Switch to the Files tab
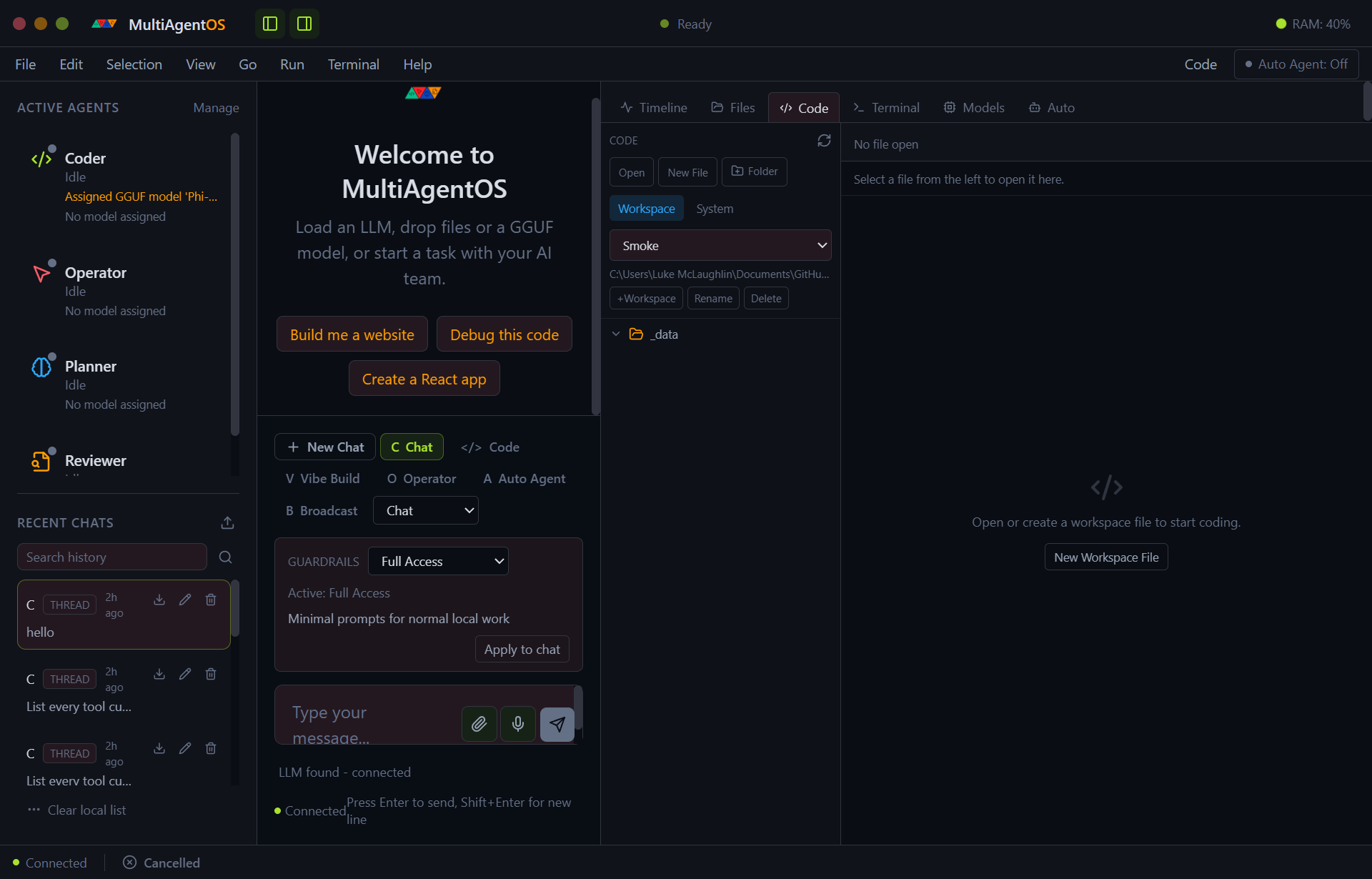 point(732,107)
